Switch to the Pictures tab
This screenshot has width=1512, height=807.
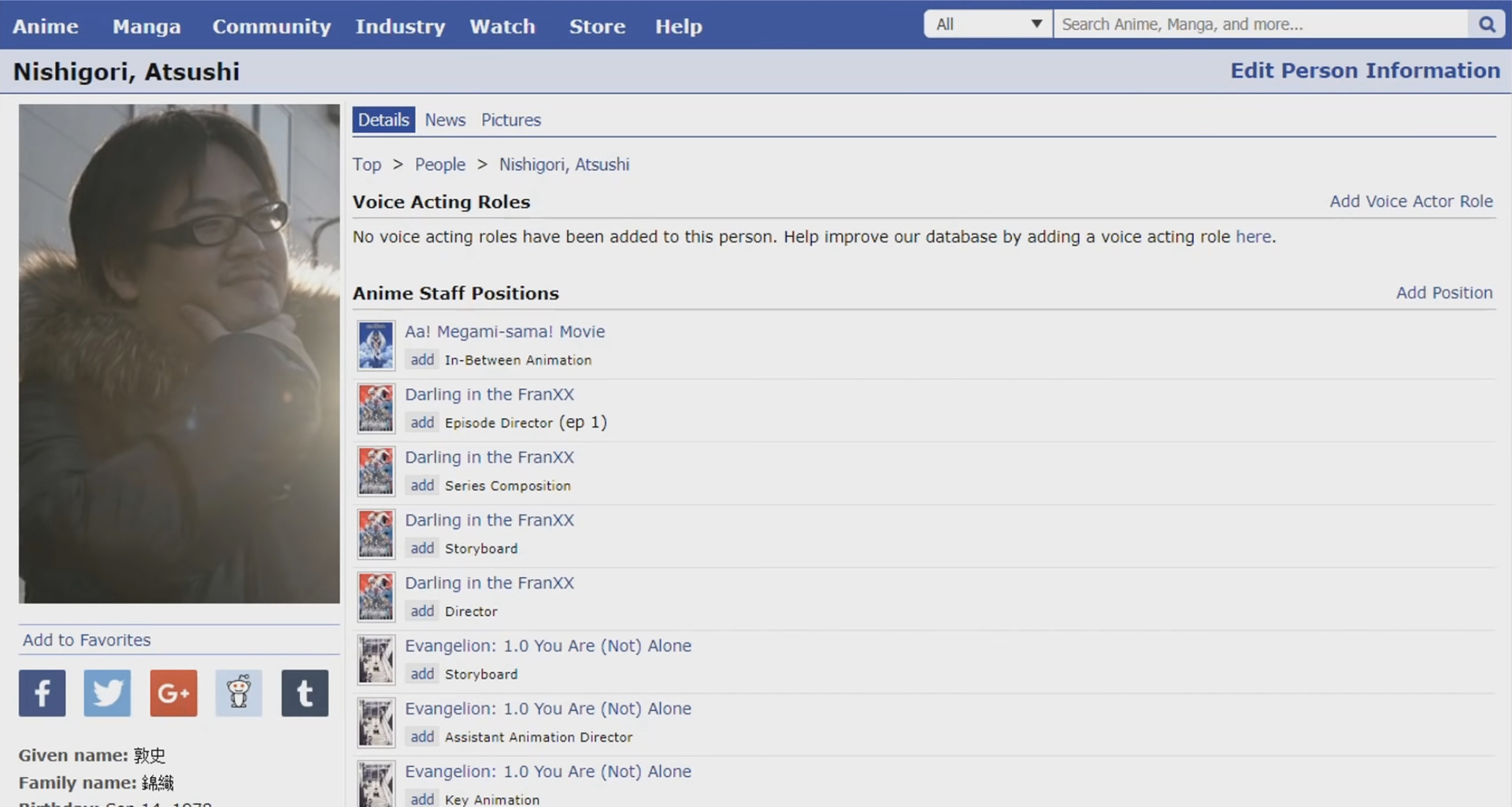pyautogui.click(x=511, y=120)
